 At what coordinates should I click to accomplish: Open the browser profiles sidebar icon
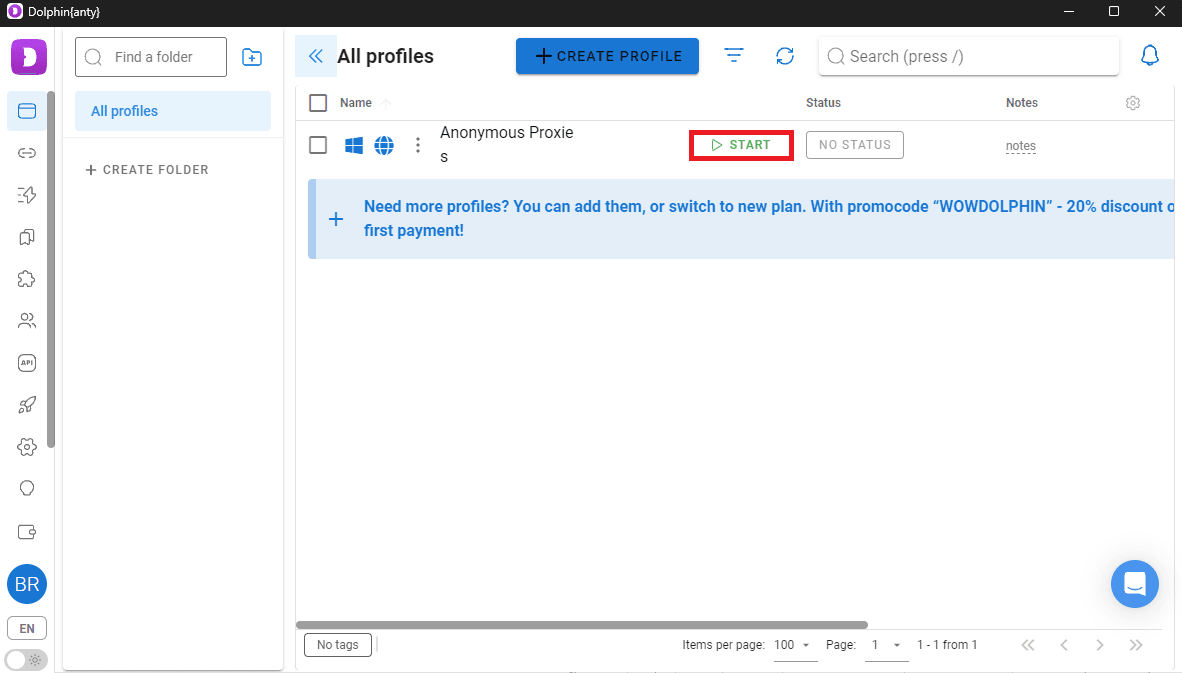pyautogui.click(x=27, y=111)
